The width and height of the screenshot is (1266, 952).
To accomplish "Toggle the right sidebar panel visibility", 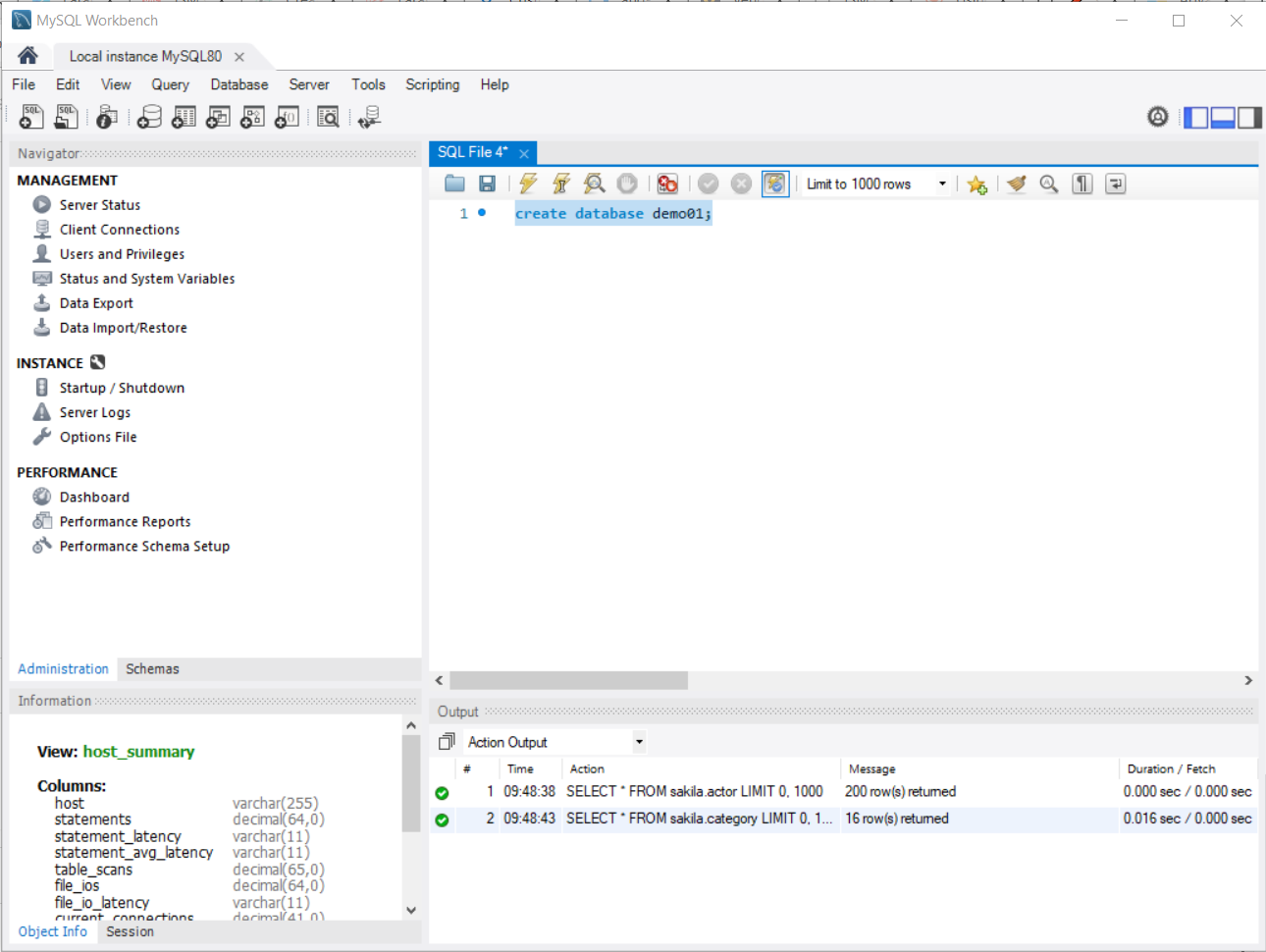I will [1249, 118].
